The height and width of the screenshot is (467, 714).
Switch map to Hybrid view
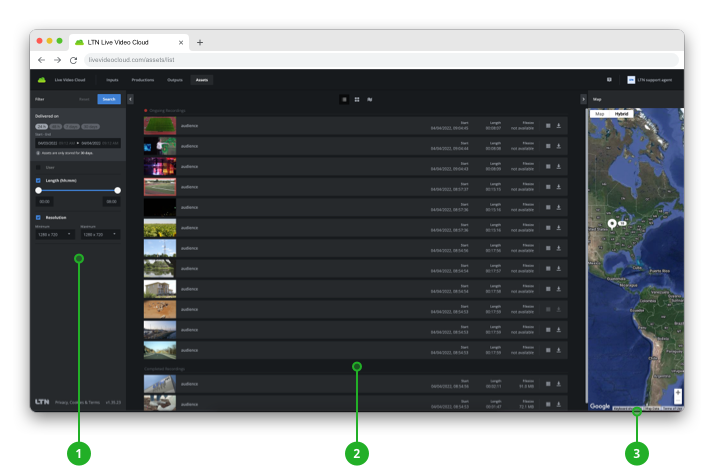click(622, 115)
